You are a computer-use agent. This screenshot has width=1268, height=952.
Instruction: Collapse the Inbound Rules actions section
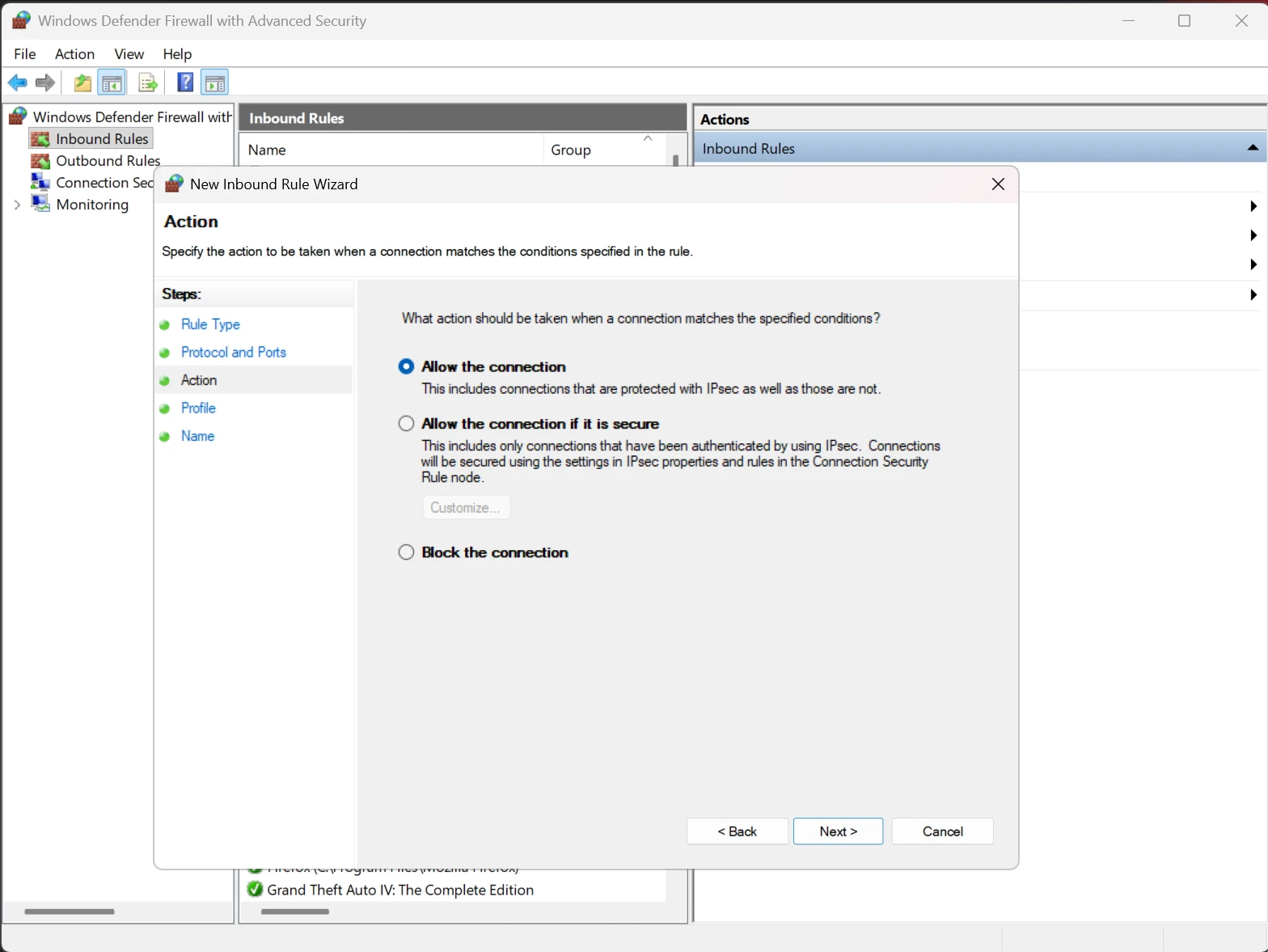pos(1252,148)
